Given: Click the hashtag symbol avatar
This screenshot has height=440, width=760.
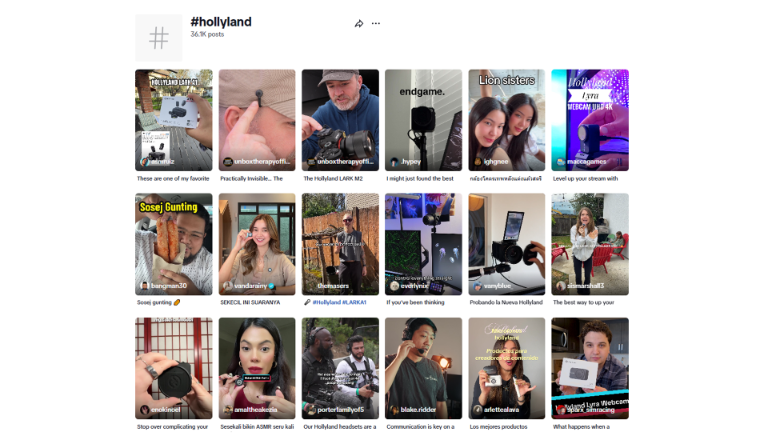Looking at the screenshot, I should (x=158, y=38).
